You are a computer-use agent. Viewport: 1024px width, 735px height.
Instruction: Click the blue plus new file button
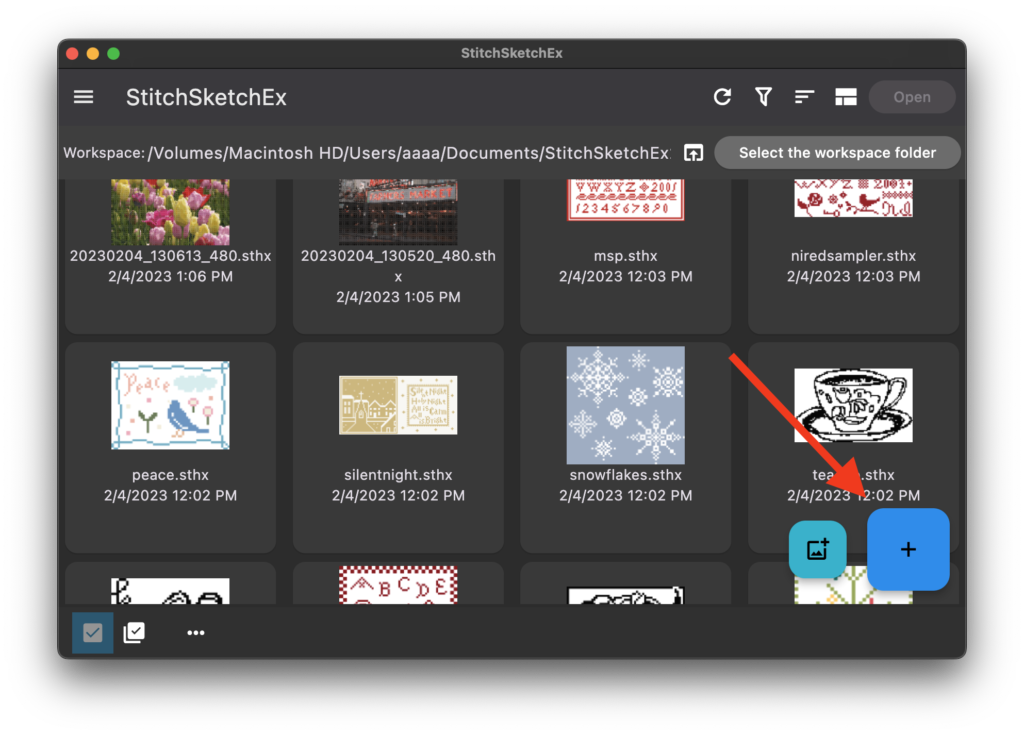tap(908, 549)
